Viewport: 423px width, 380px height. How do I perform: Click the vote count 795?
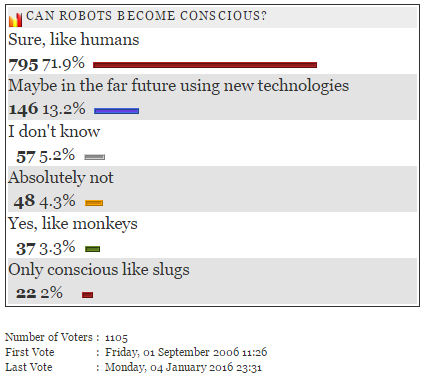tap(24, 65)
